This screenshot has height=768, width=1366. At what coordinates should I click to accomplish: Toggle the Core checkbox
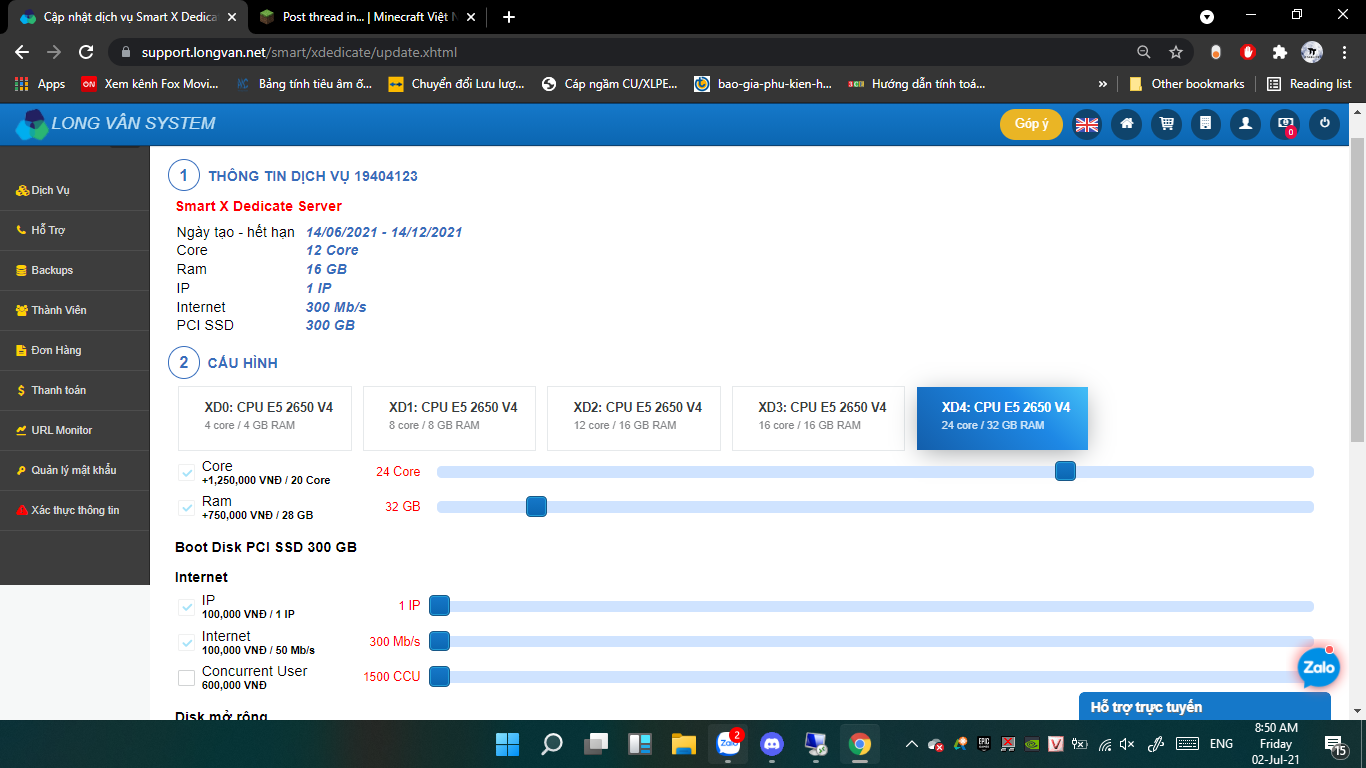pyautogui.click(x=186, y=473)
